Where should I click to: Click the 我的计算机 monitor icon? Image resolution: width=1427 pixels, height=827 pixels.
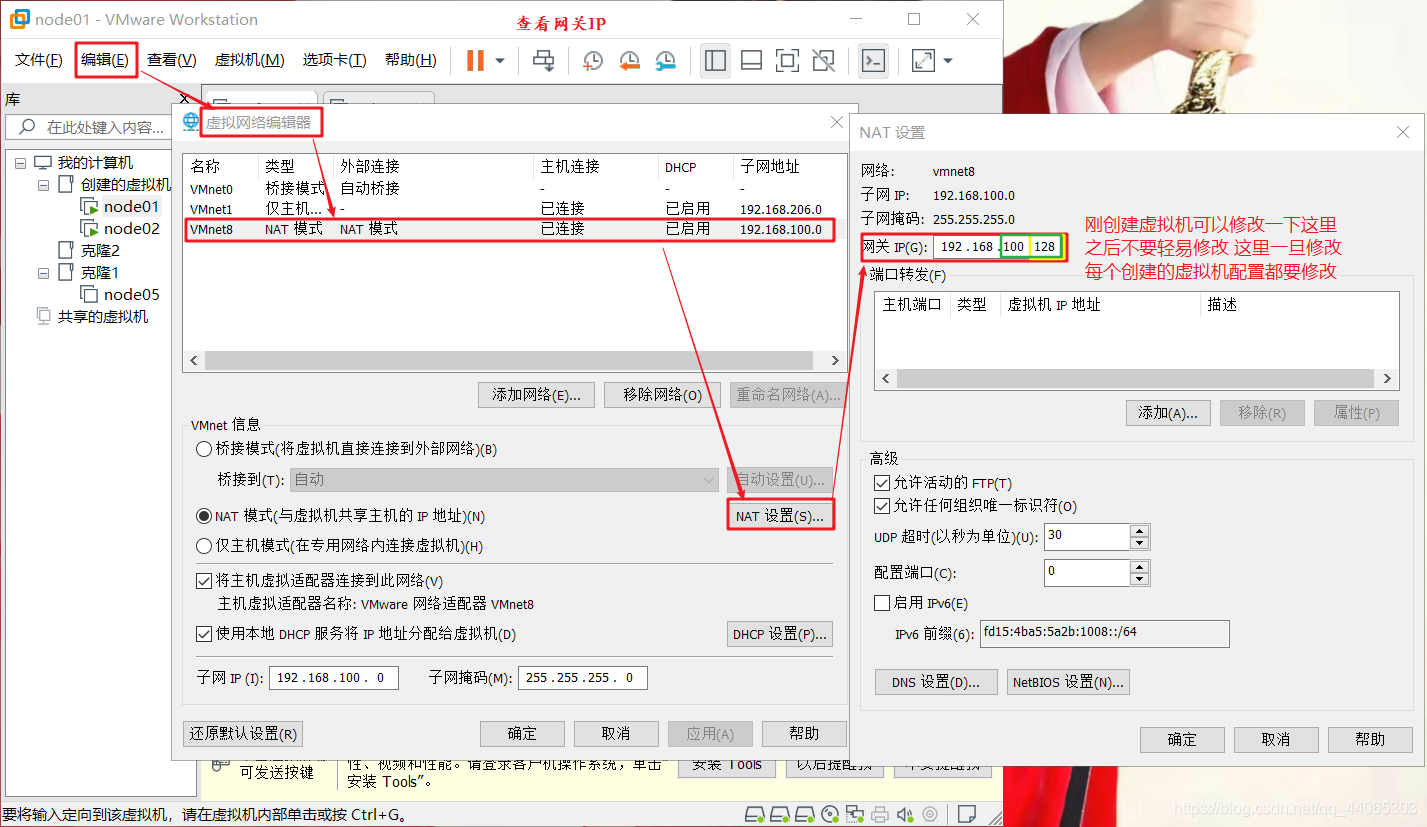(43, 163)
